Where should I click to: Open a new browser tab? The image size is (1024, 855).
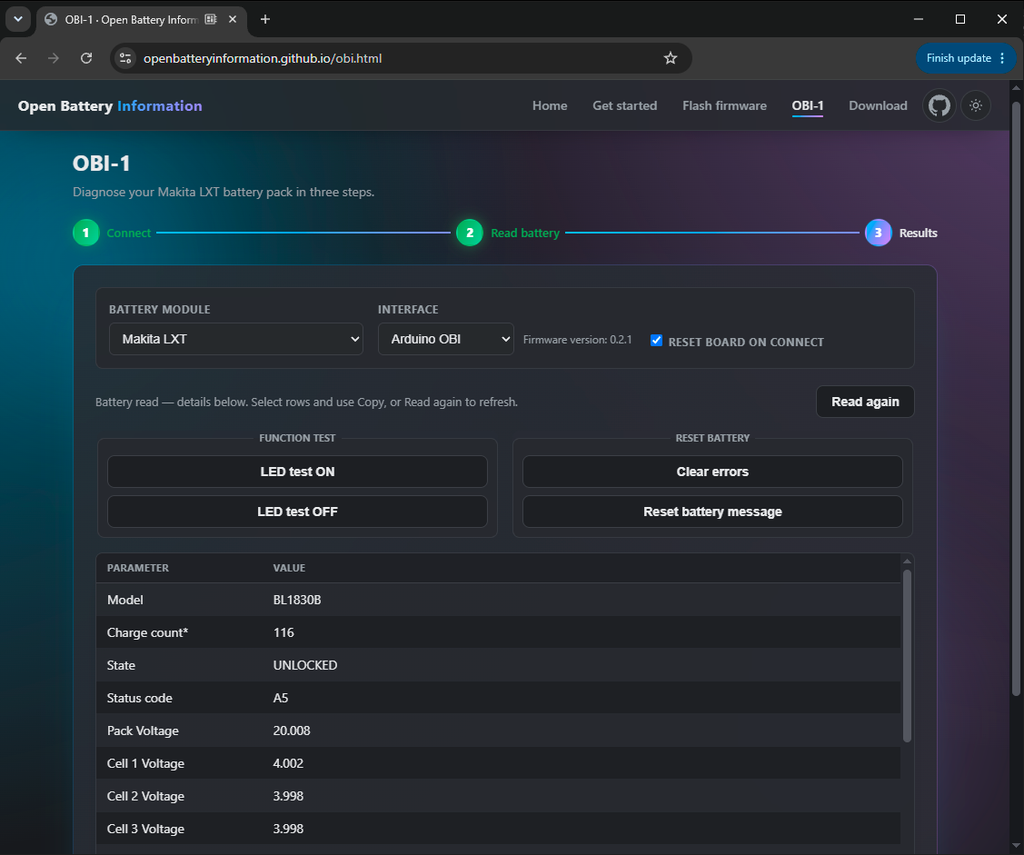265,20
